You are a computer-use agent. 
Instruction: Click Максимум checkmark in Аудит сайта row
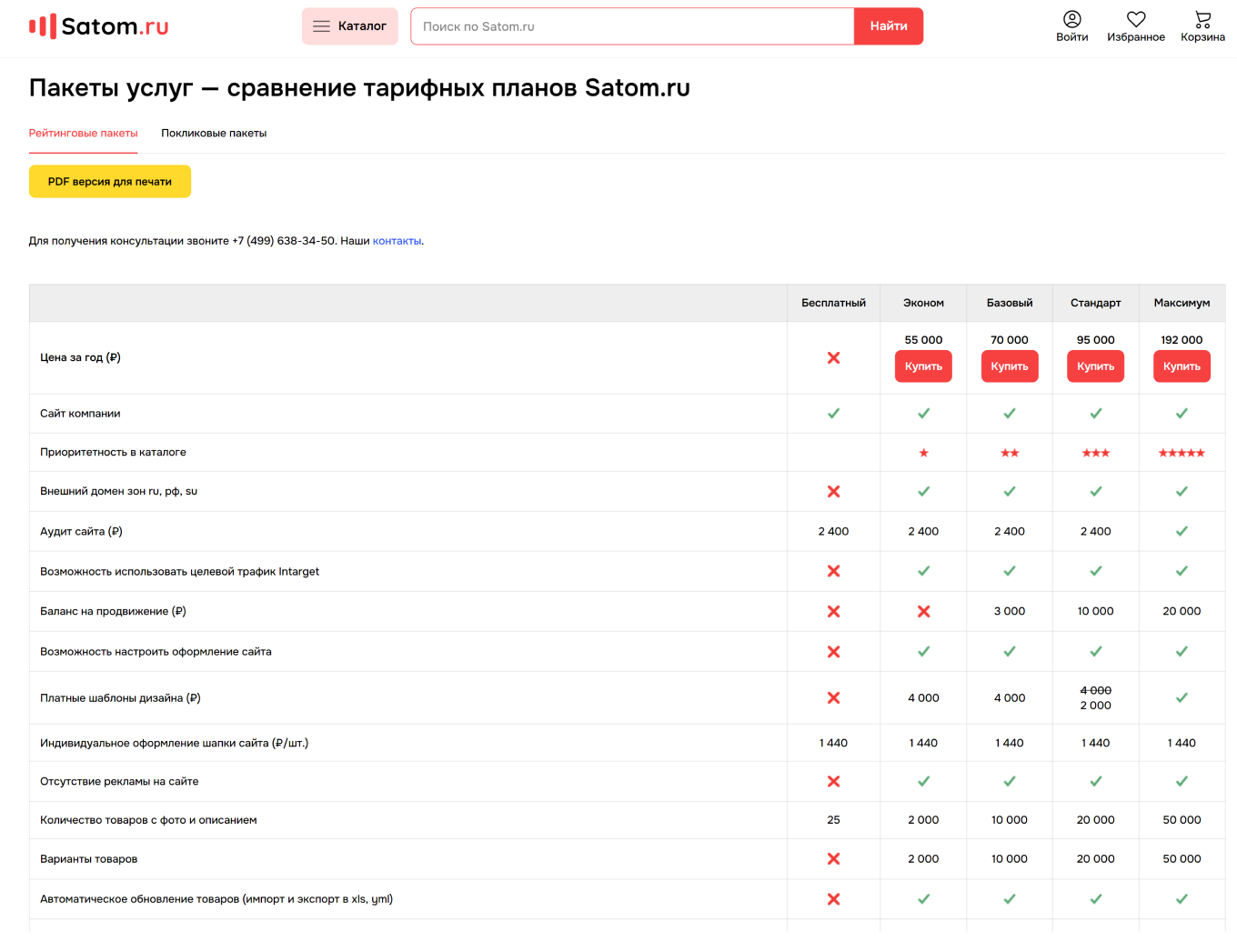click(1182, 532)
